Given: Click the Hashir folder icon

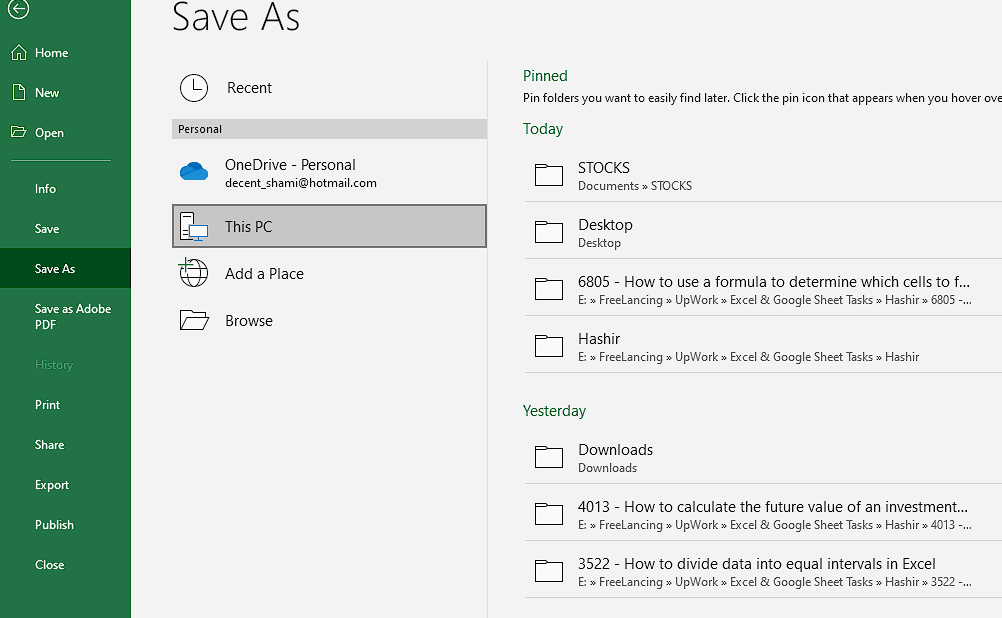Looking at the screenshot, I should coord(548,346).
